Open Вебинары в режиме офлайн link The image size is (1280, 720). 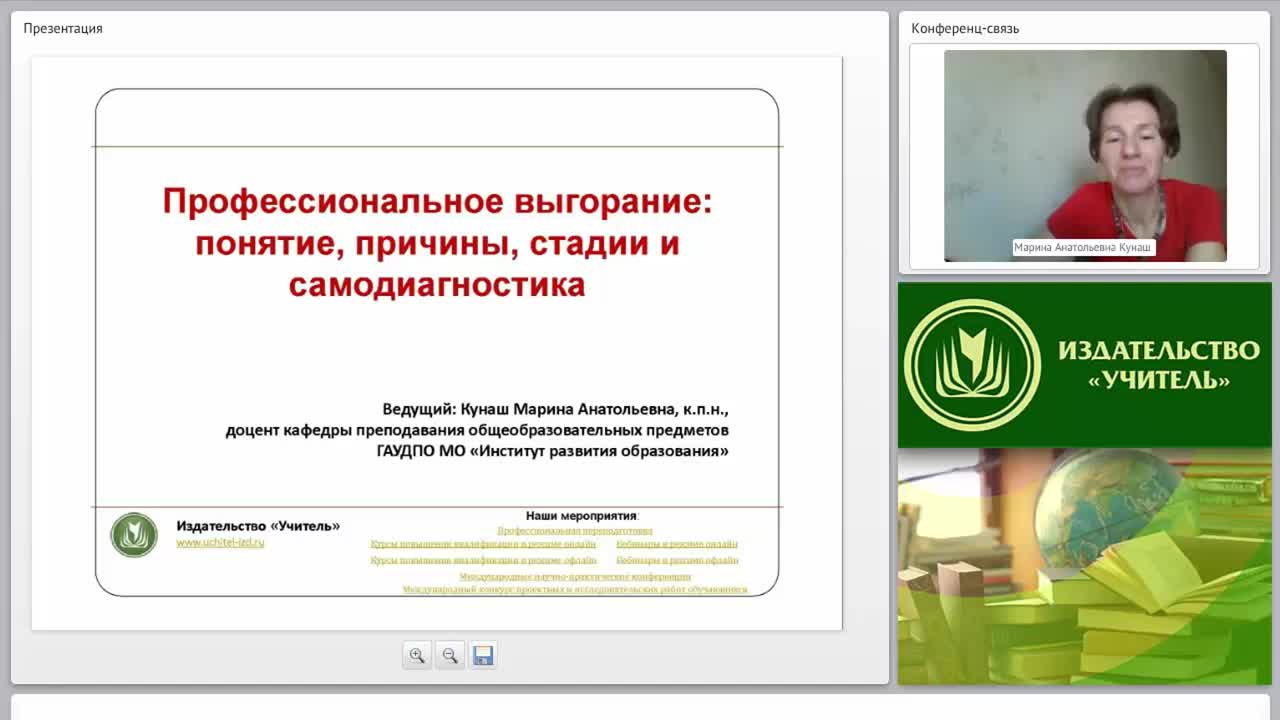point(677,561)
